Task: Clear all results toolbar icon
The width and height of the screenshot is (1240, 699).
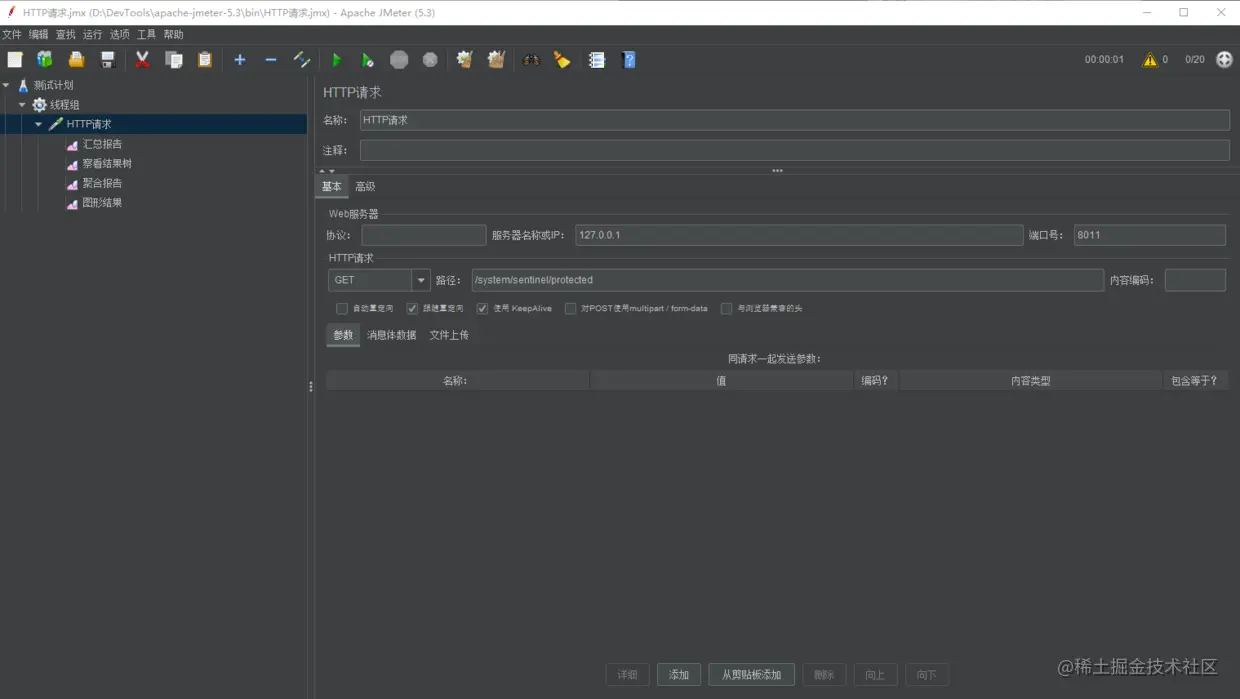Action: click(496, 60)
